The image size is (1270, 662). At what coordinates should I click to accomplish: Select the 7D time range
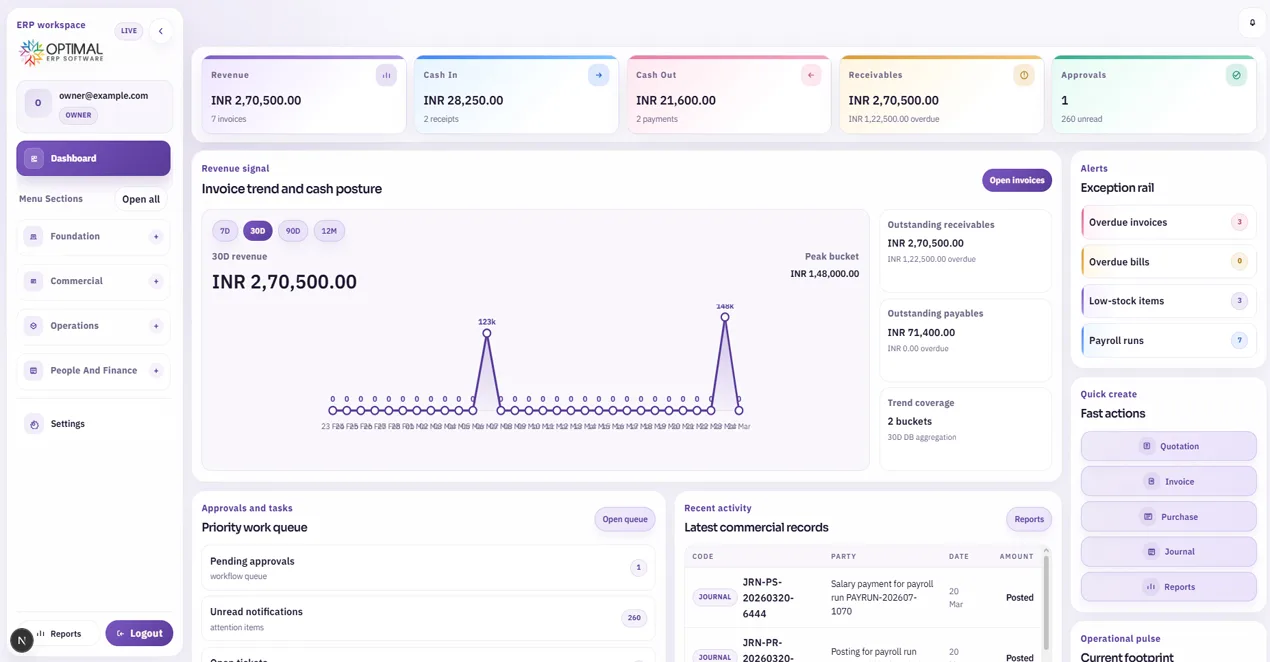tap(225, 231)
